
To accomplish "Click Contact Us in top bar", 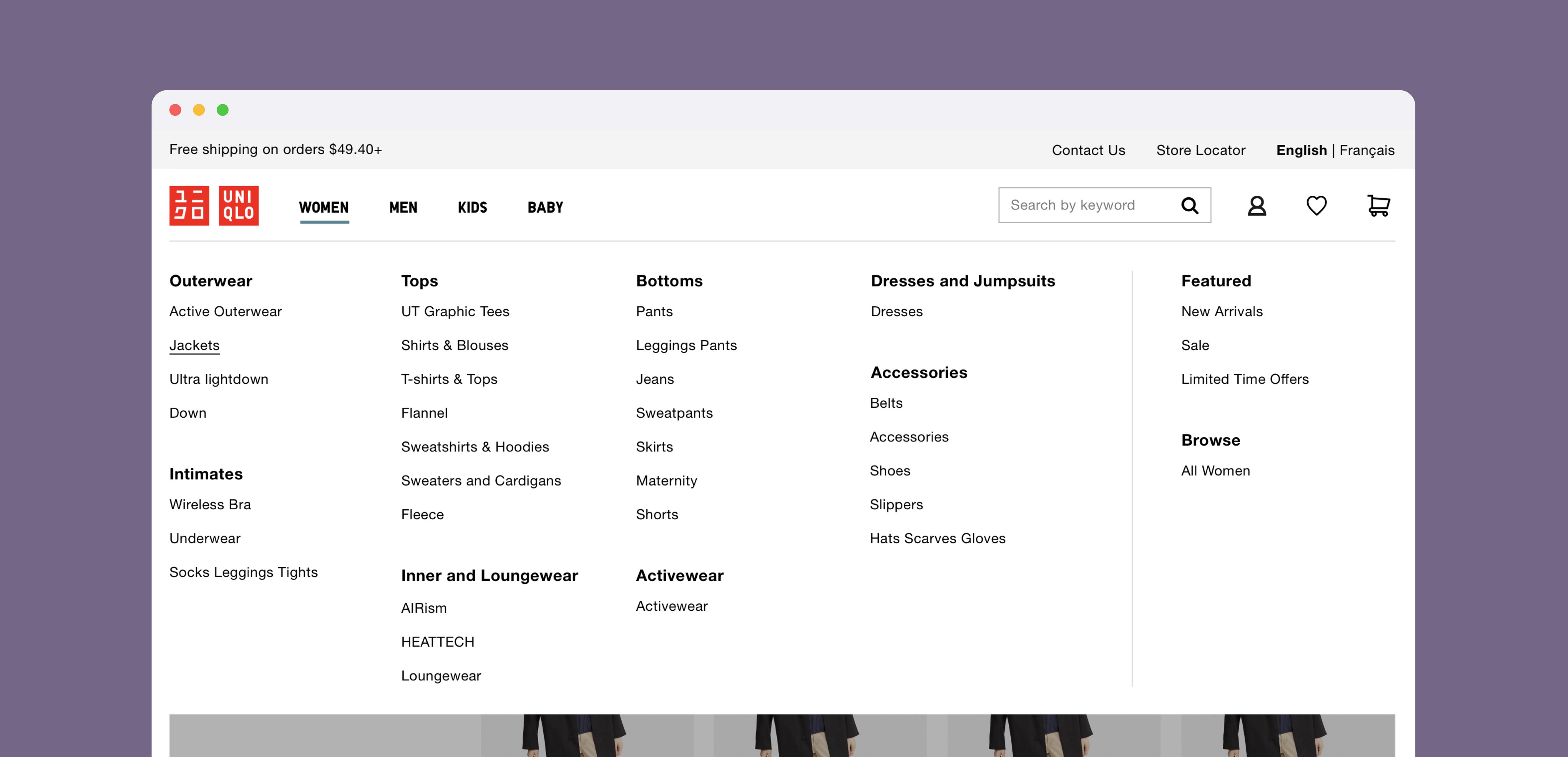I will pos(1088,150).
